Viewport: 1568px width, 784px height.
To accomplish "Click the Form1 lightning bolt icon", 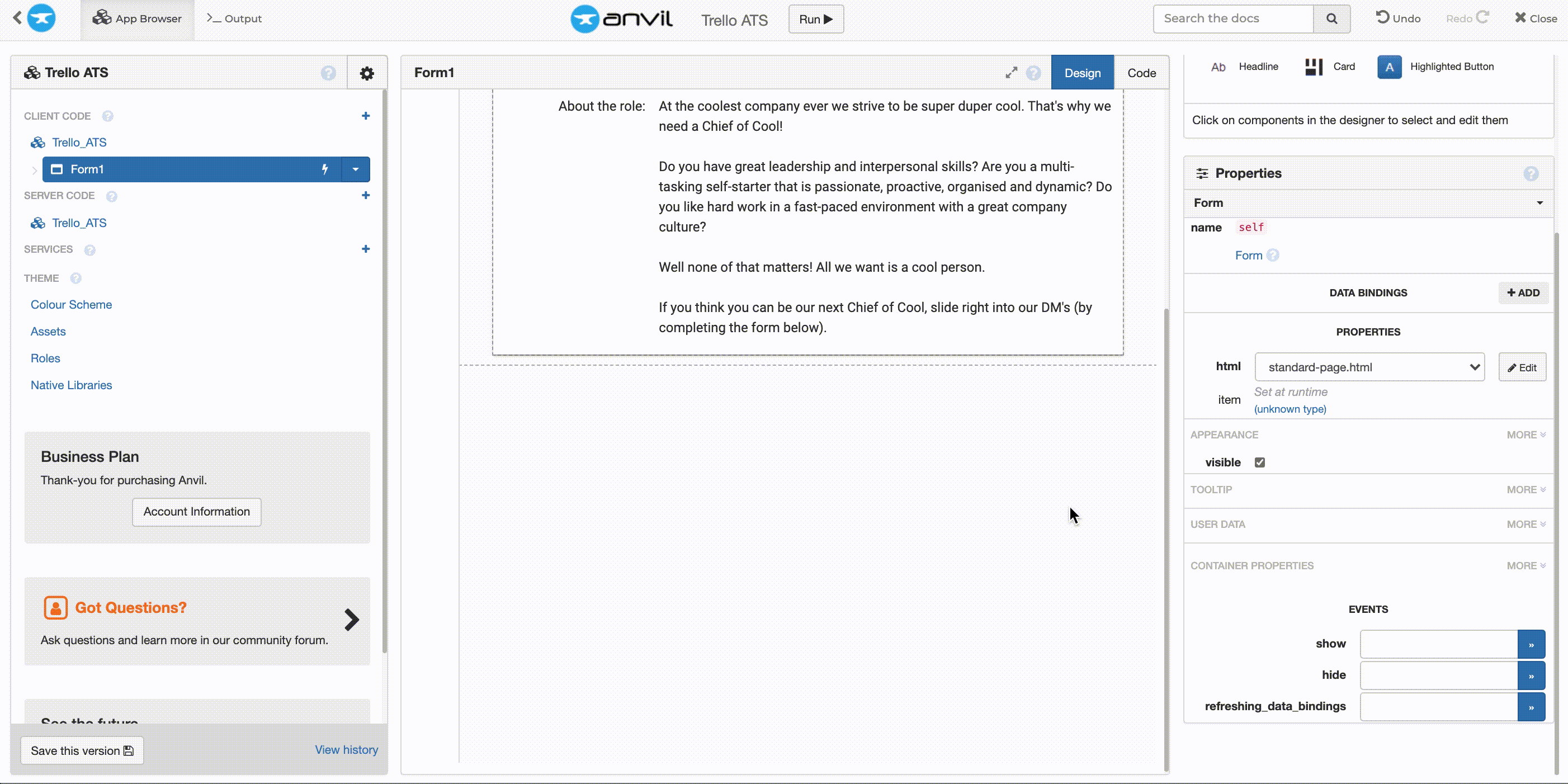I will click(324, 169).
